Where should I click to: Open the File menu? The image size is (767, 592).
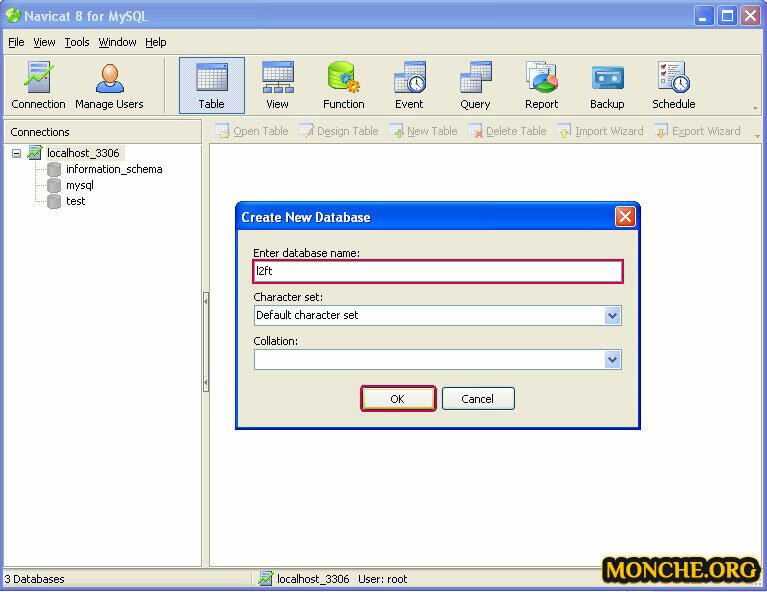tap(16, 43)
